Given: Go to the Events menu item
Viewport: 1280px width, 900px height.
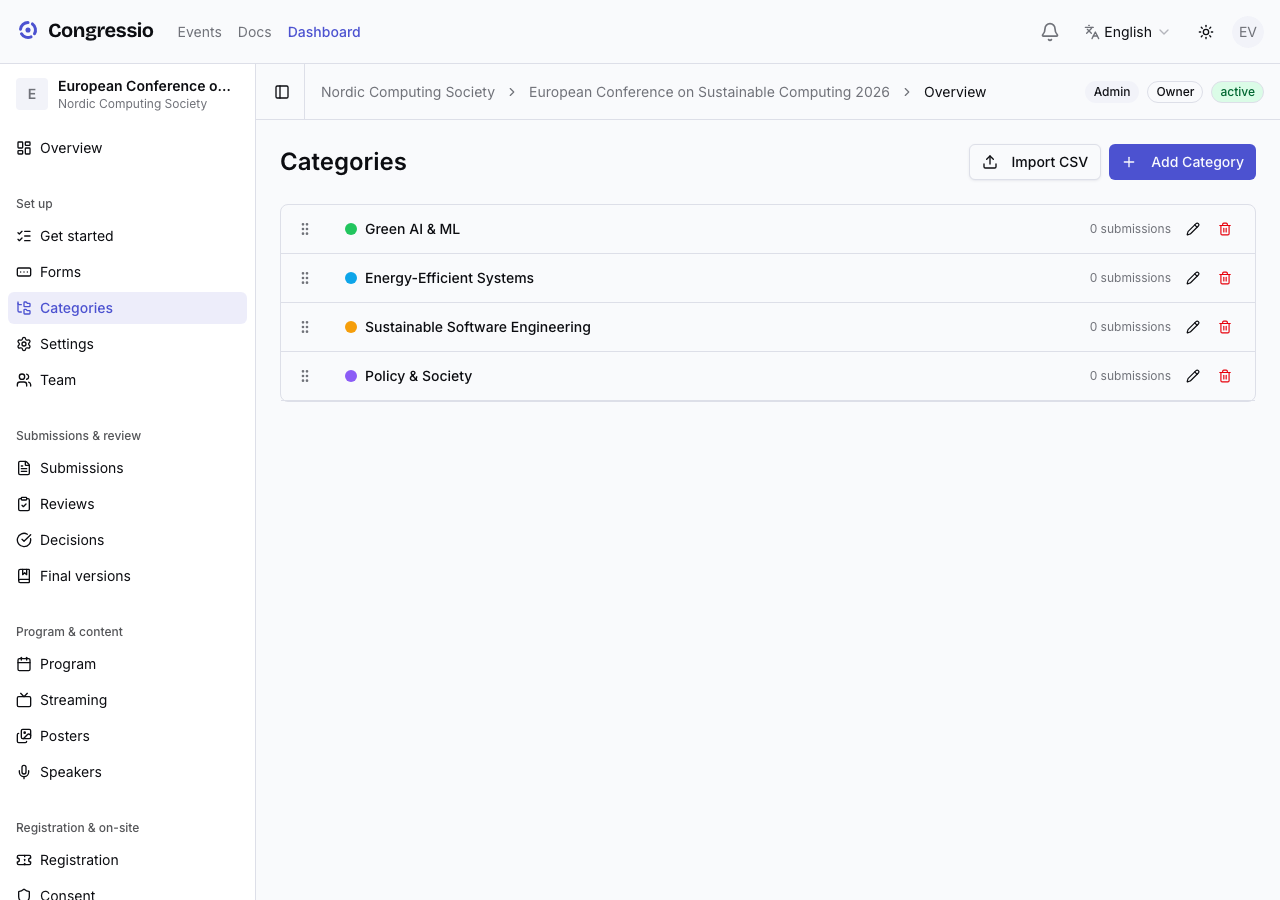Looking at the screenshot, I should point(199,32).
